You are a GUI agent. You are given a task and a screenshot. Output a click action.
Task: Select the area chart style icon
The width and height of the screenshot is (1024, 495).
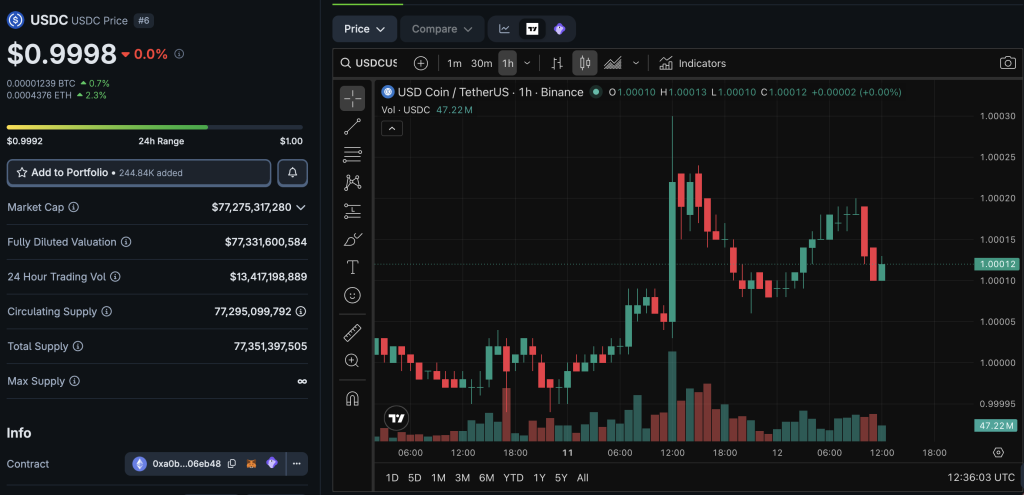tap(613, 63)
